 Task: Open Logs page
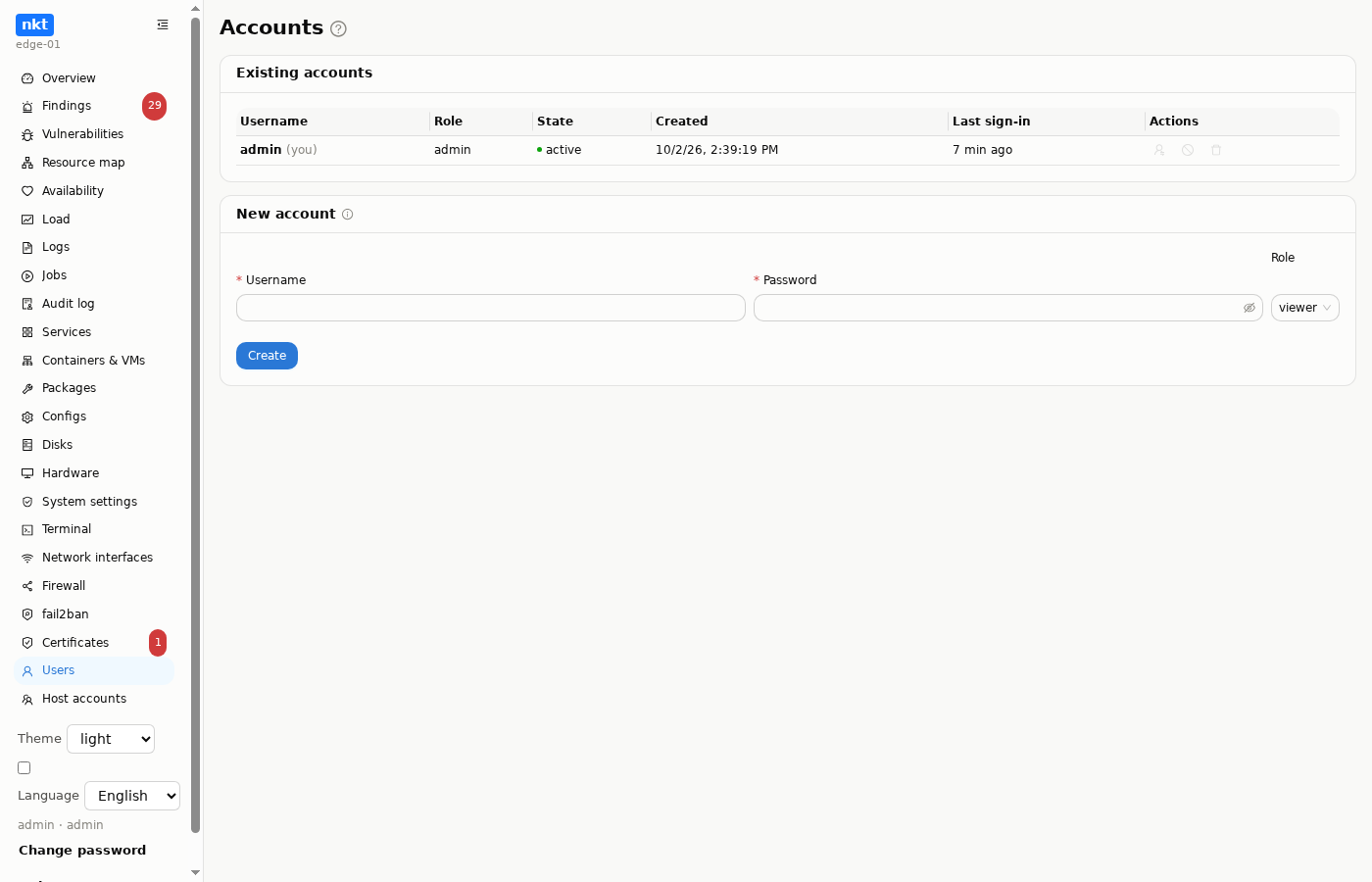click(x=94, y=247)
